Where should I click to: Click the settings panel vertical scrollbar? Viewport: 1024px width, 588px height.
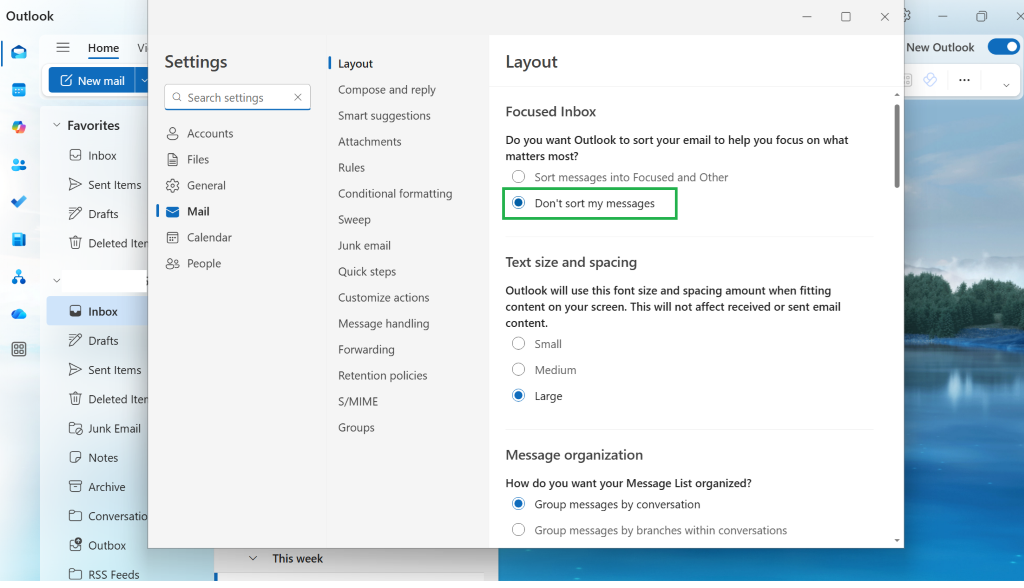click(897, 146)
